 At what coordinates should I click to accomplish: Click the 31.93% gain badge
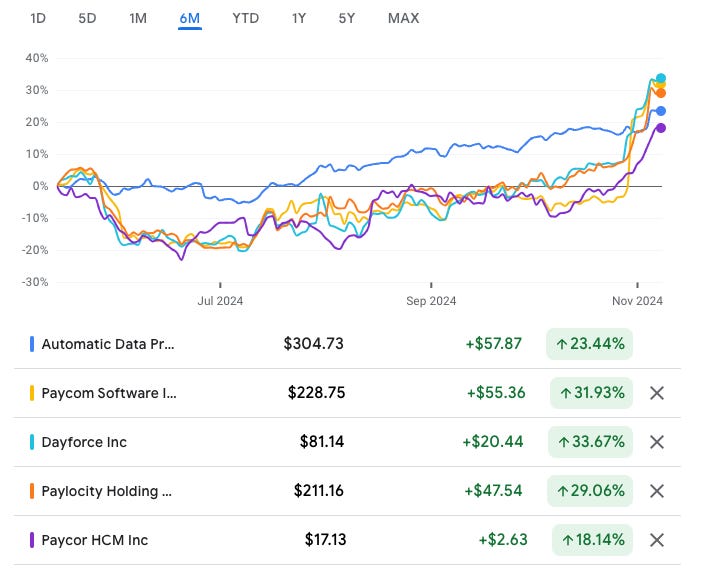(x=592, y=393)
